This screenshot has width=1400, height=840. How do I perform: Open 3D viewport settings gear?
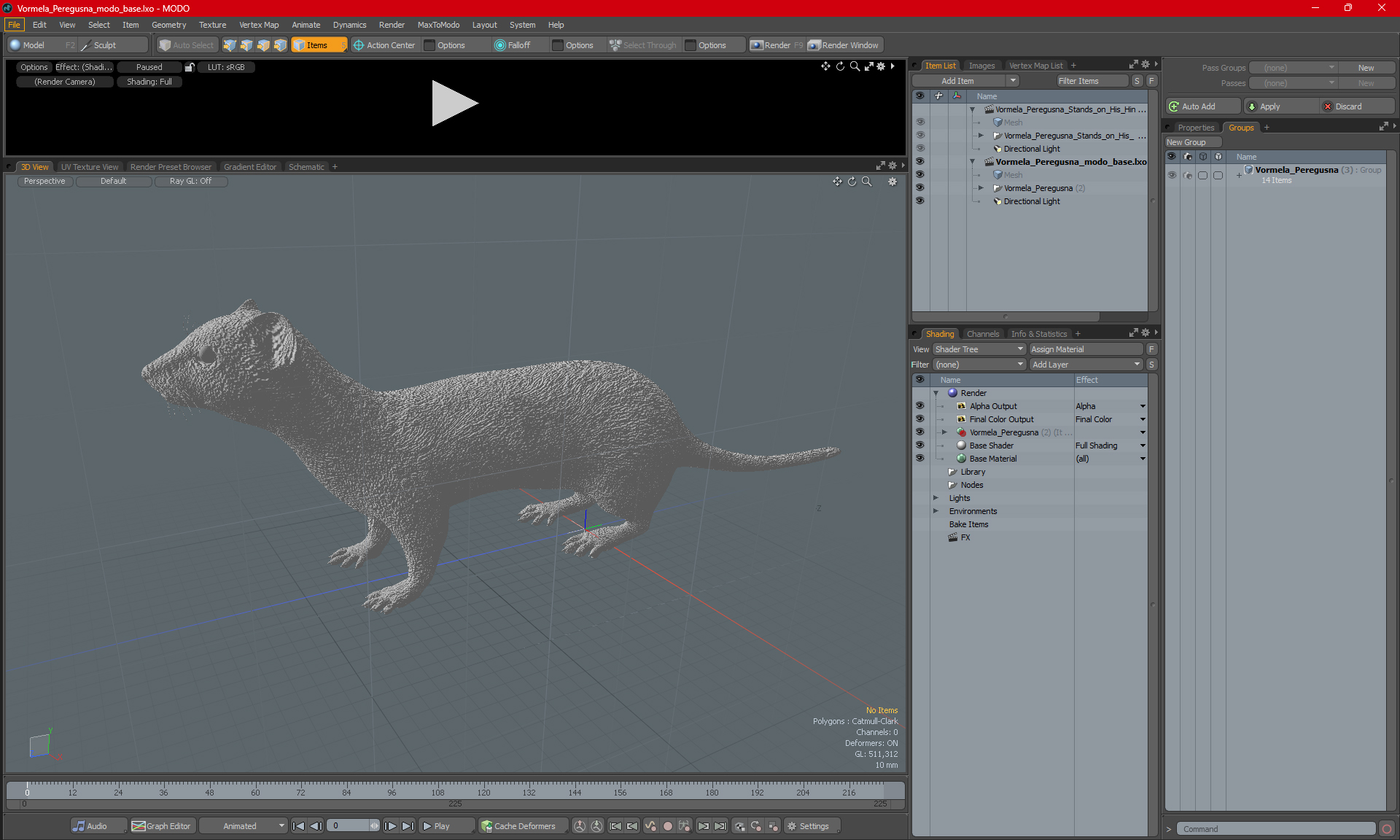click(x=892, y=182)
